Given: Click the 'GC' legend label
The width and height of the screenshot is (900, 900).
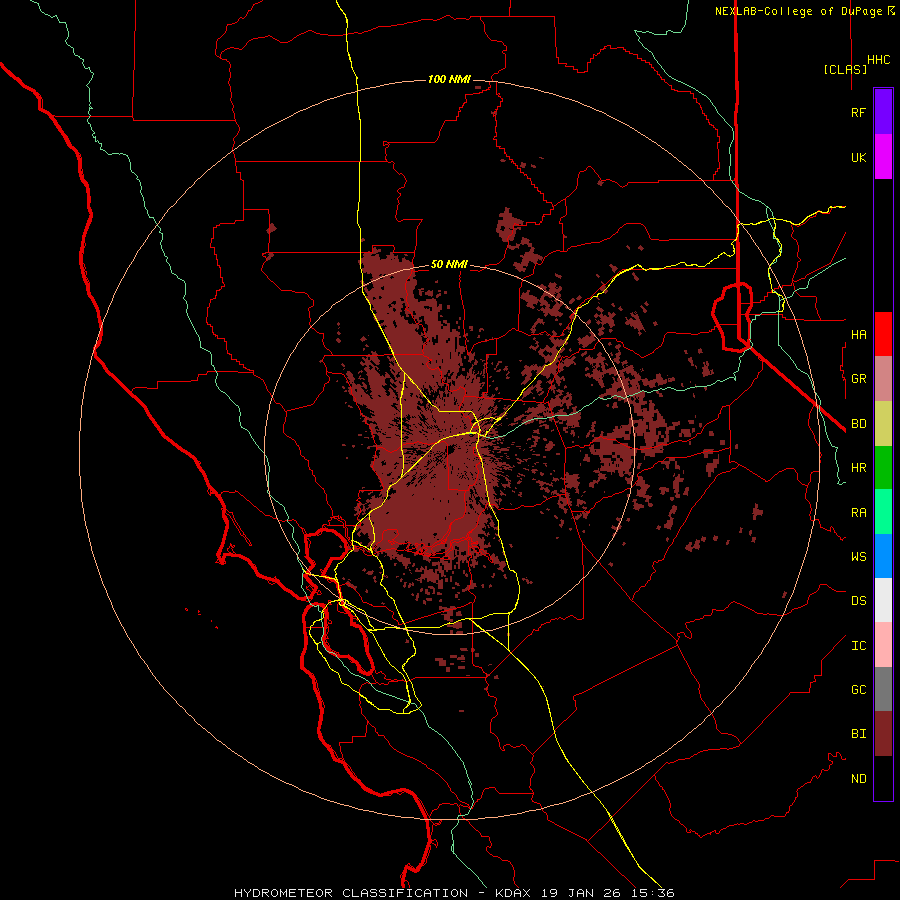Looking at the screenshot, I should tap(858, 690).
